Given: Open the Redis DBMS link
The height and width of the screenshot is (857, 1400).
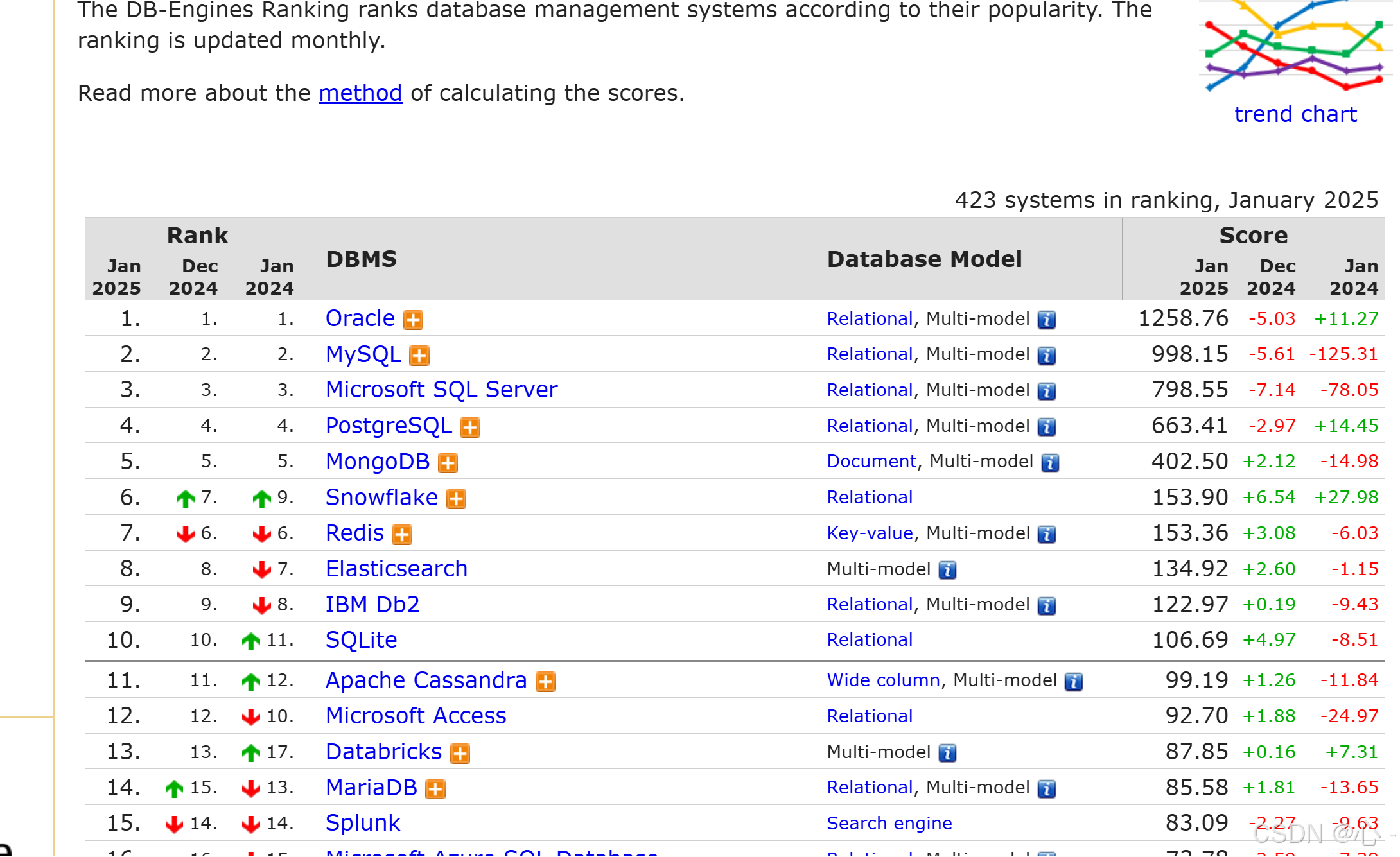Looking at the screenshot, I should coord(354,533).
